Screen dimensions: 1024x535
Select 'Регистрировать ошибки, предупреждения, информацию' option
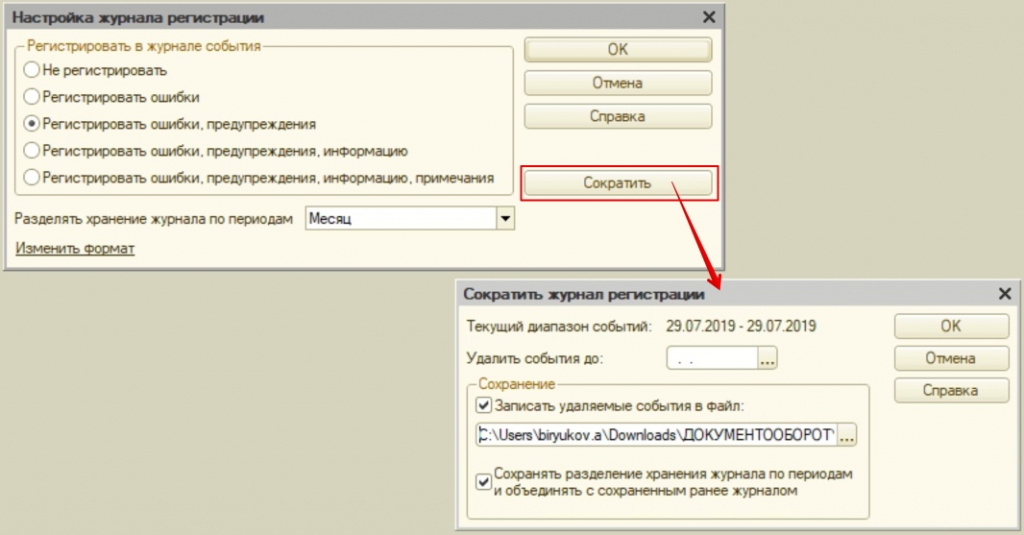(x=32, y=151)
